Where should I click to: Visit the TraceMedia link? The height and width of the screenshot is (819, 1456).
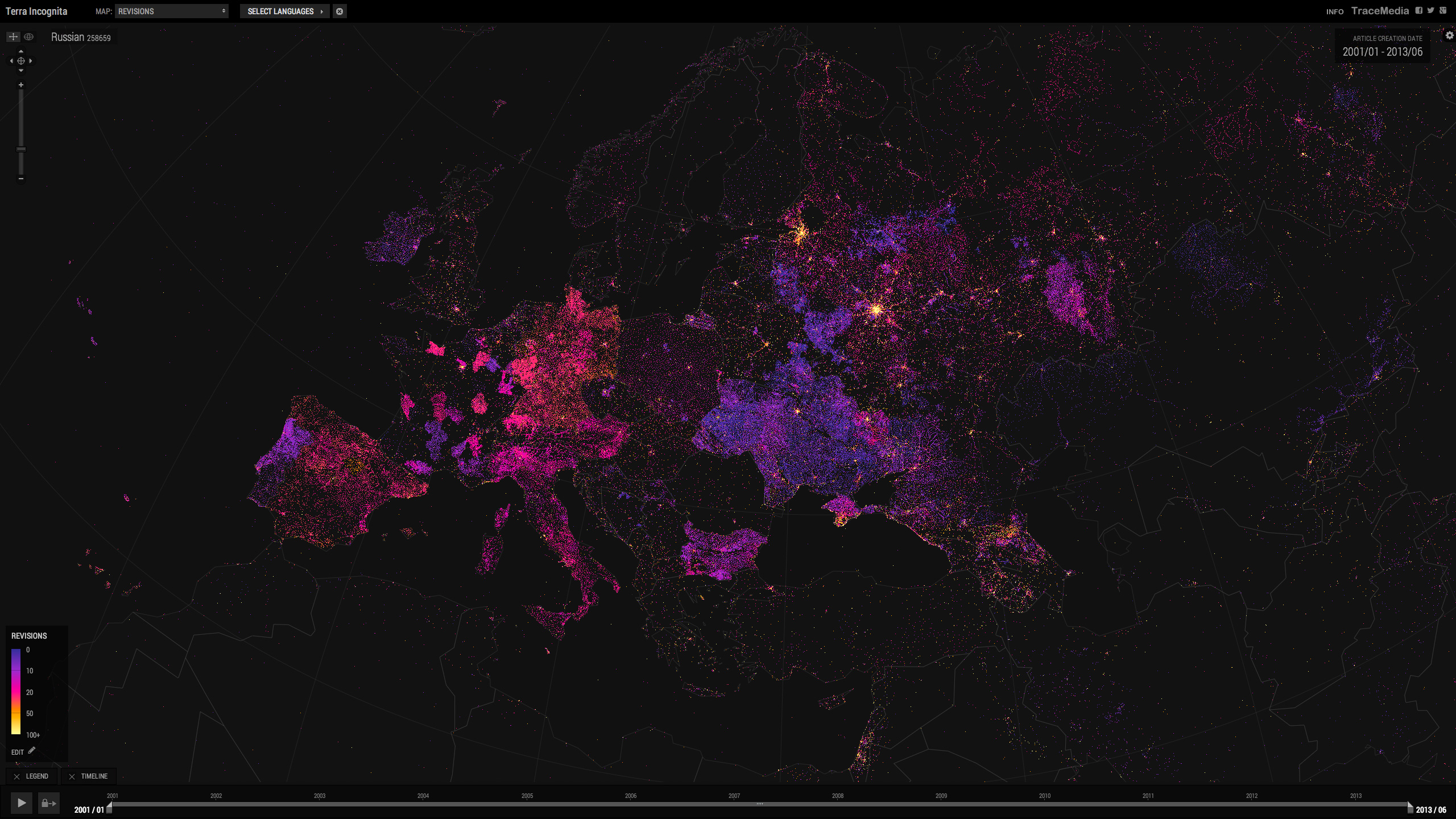pyautogui.click(x=1380, y=11)
